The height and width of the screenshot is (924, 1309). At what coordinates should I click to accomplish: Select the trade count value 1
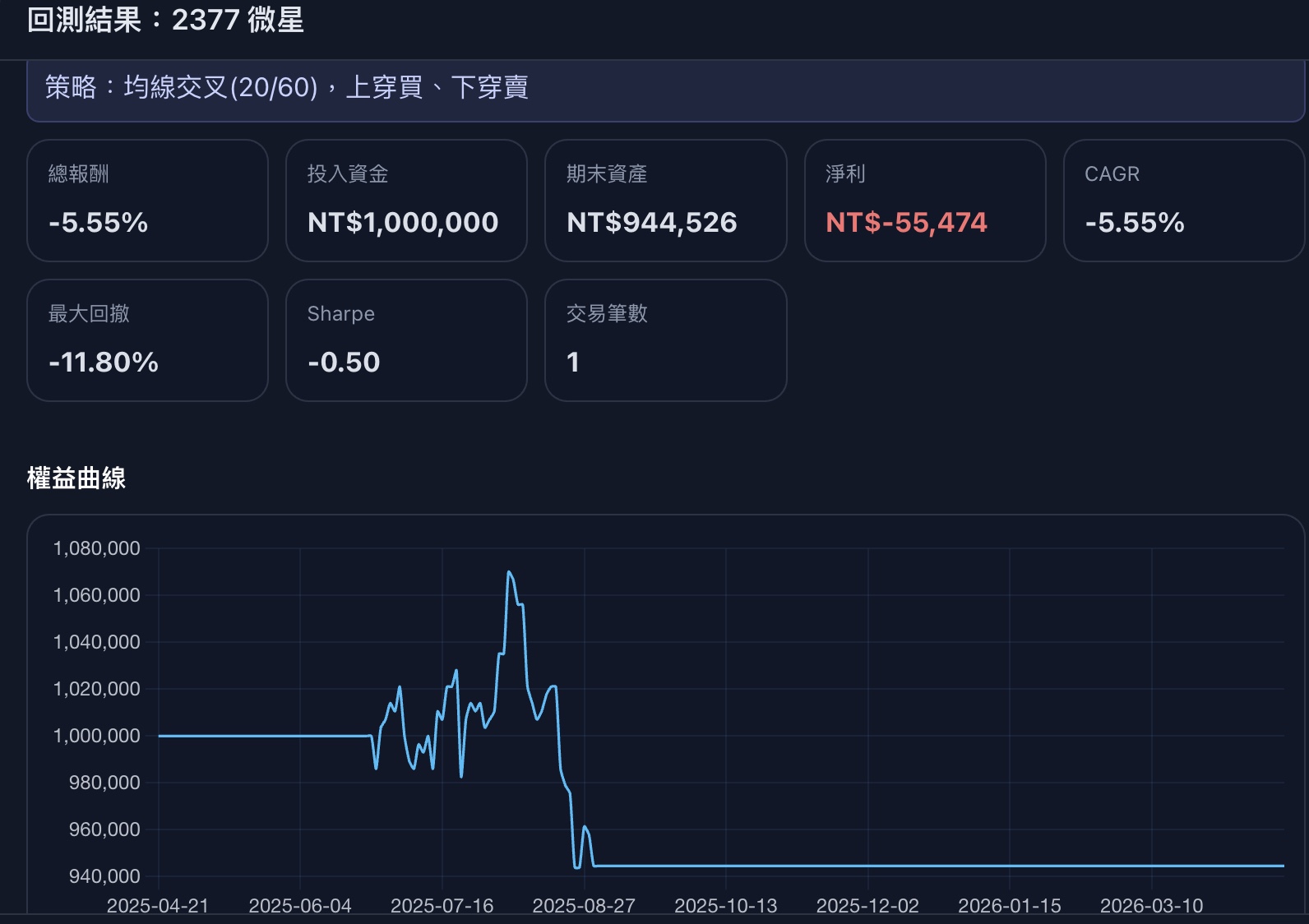point(573,362)
